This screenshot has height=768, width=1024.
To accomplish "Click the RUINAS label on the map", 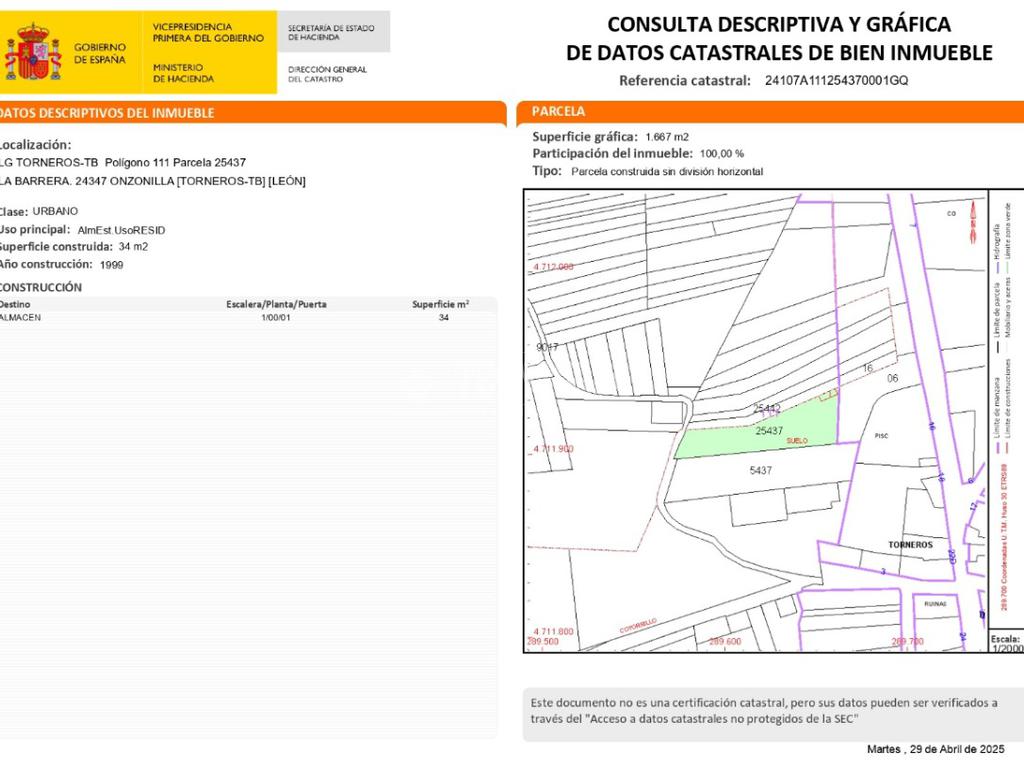I will (x=935, y=603).
